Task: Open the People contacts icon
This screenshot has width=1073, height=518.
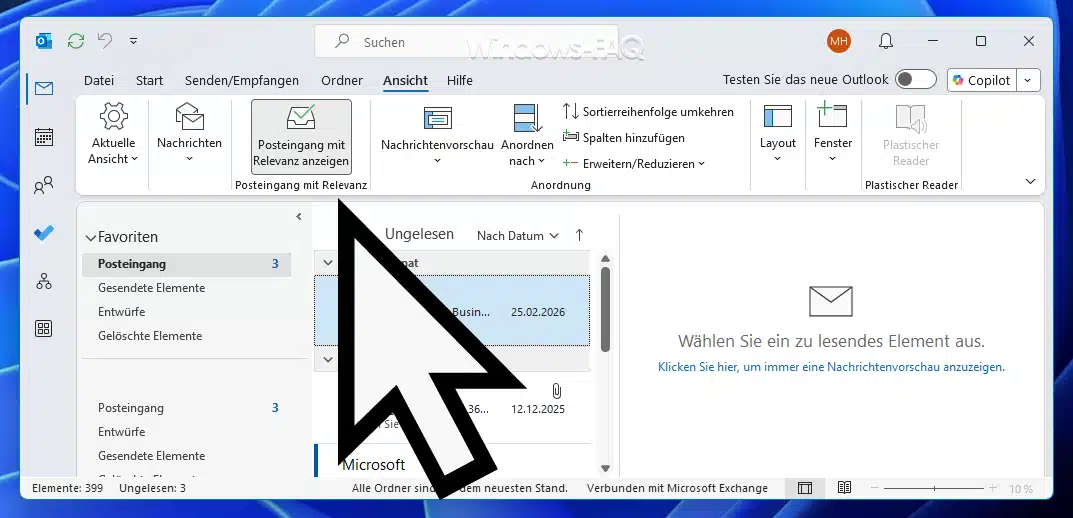Action: tap(43, 185)
